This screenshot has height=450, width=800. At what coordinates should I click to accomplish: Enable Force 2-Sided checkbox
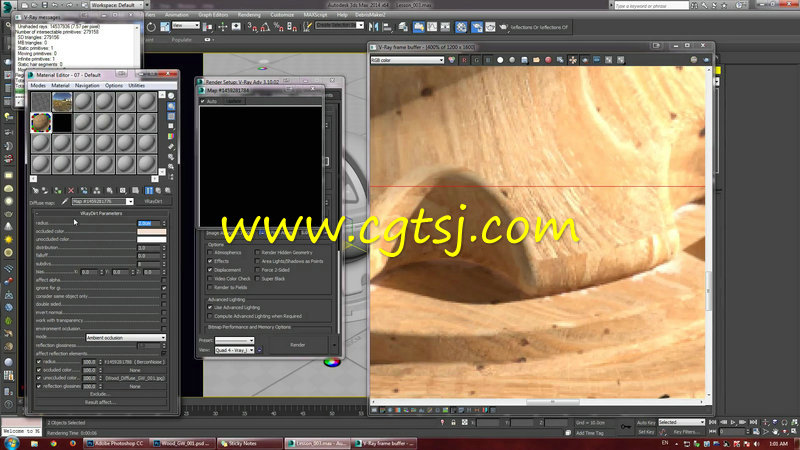click(257, 270)
